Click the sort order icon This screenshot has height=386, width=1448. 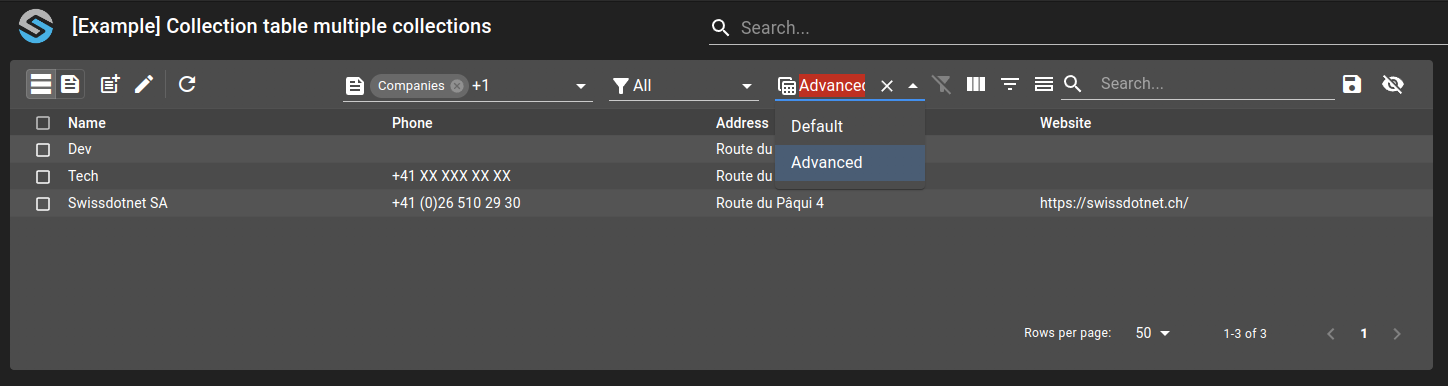click(1010, 84)
